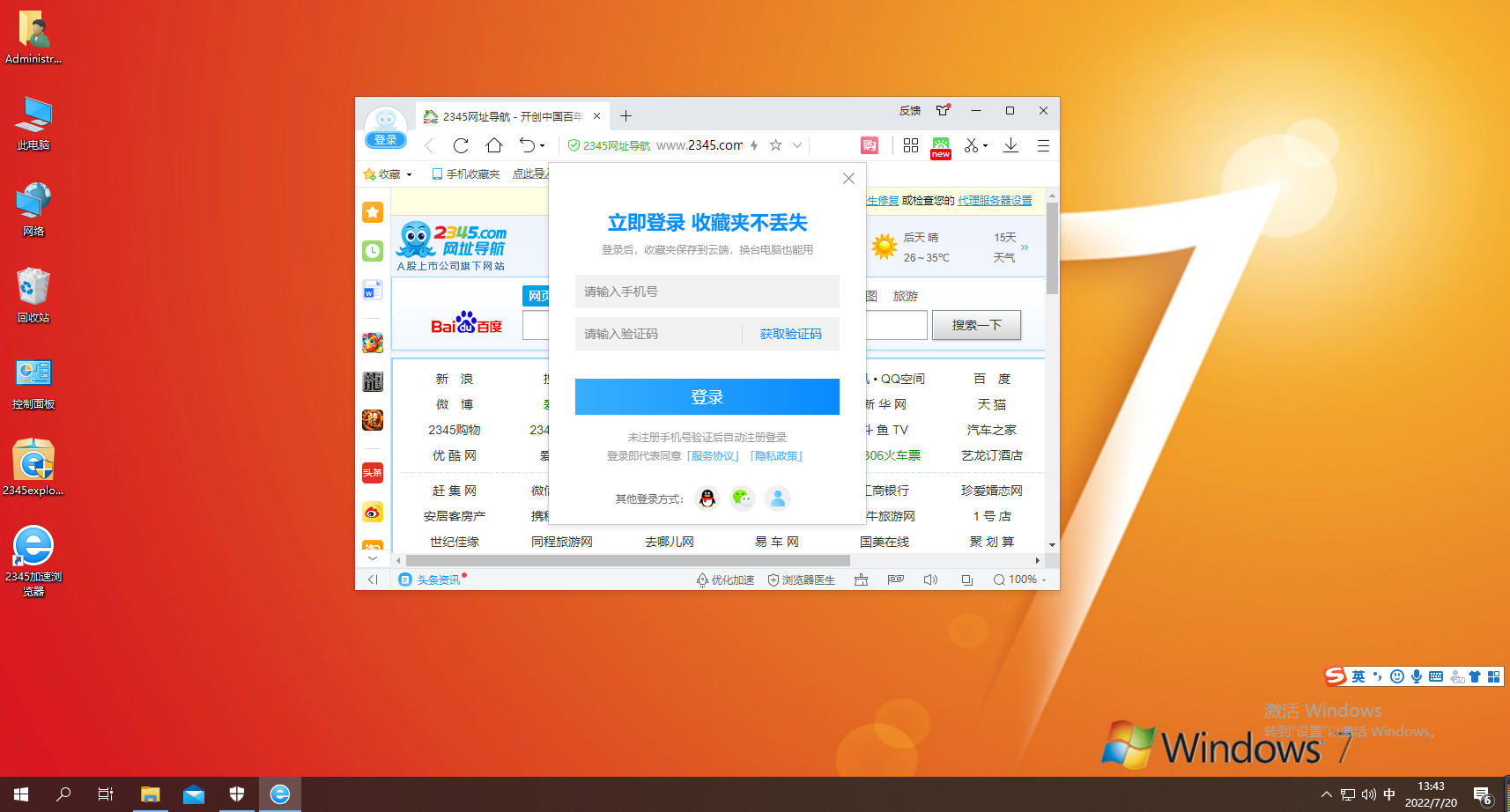The height and width of the screenshot is (812, 1510).
Task: Open the 隐私政策 link
Action: tap(776, 456)
